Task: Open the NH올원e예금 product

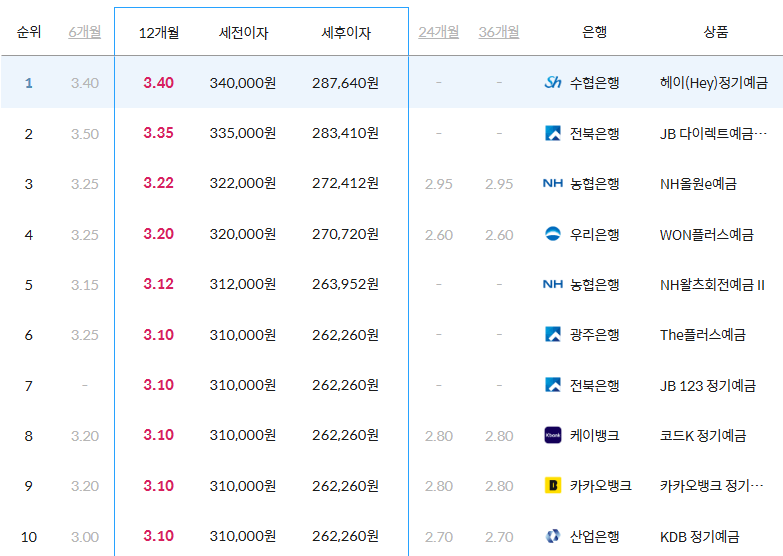Action: click(x=698, y=184)
